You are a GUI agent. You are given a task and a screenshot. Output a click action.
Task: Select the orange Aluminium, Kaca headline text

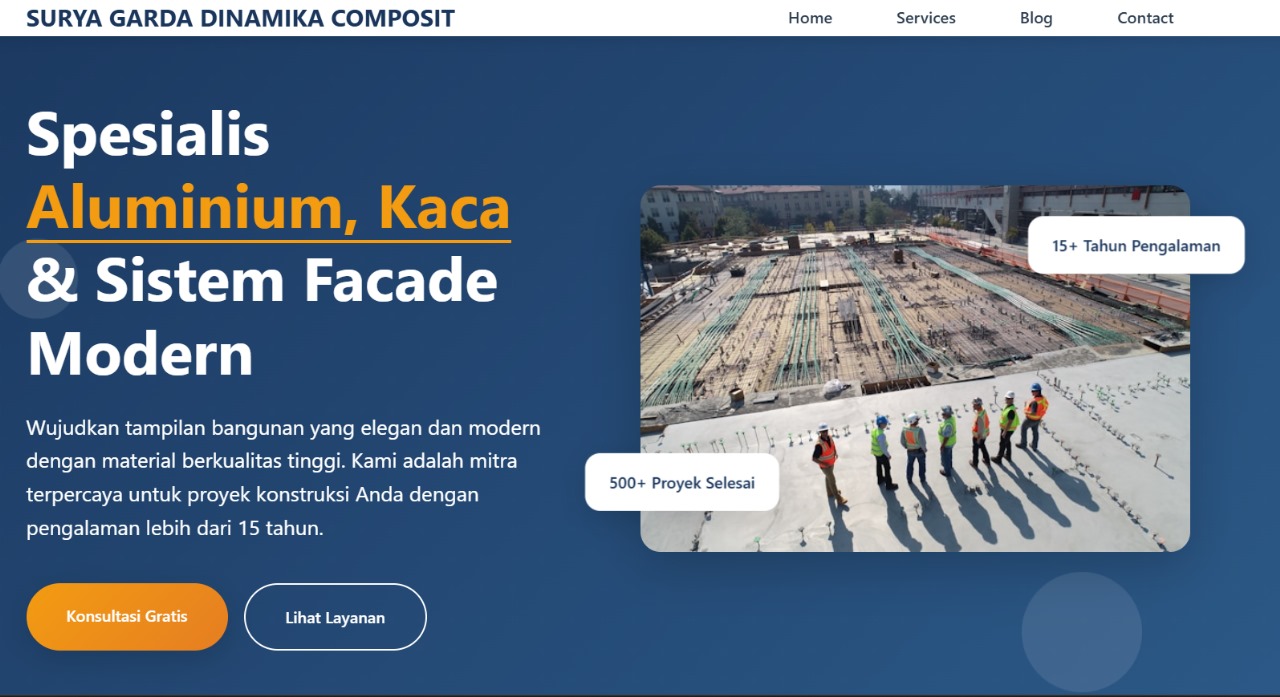tap(268, 208)
